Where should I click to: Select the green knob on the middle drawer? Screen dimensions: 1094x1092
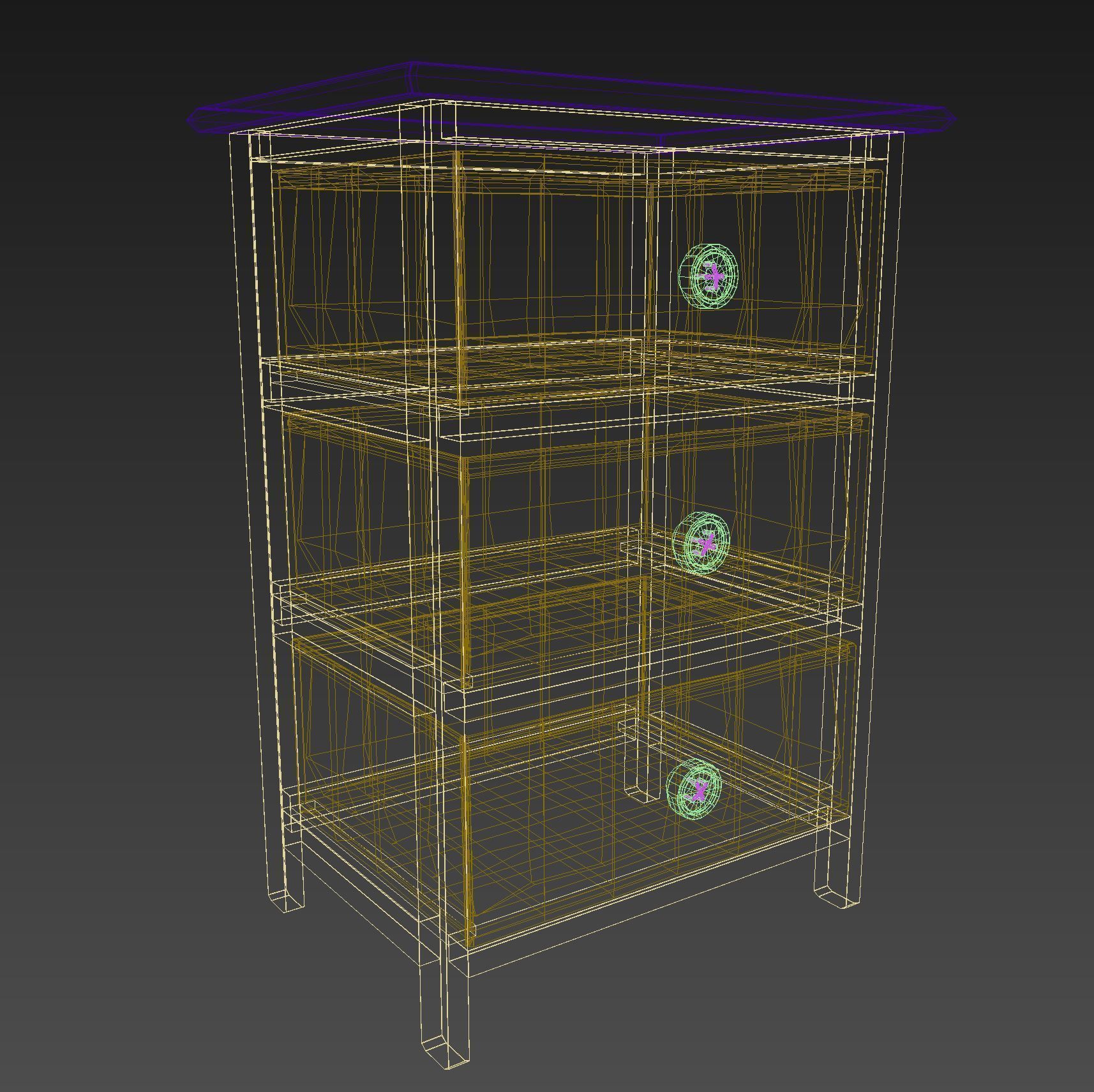(x=701, y=543)
